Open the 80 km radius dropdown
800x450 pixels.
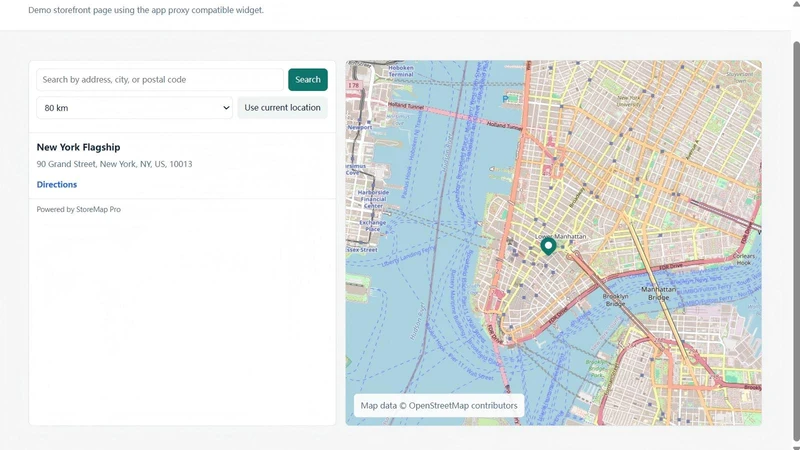coord(135,108)
